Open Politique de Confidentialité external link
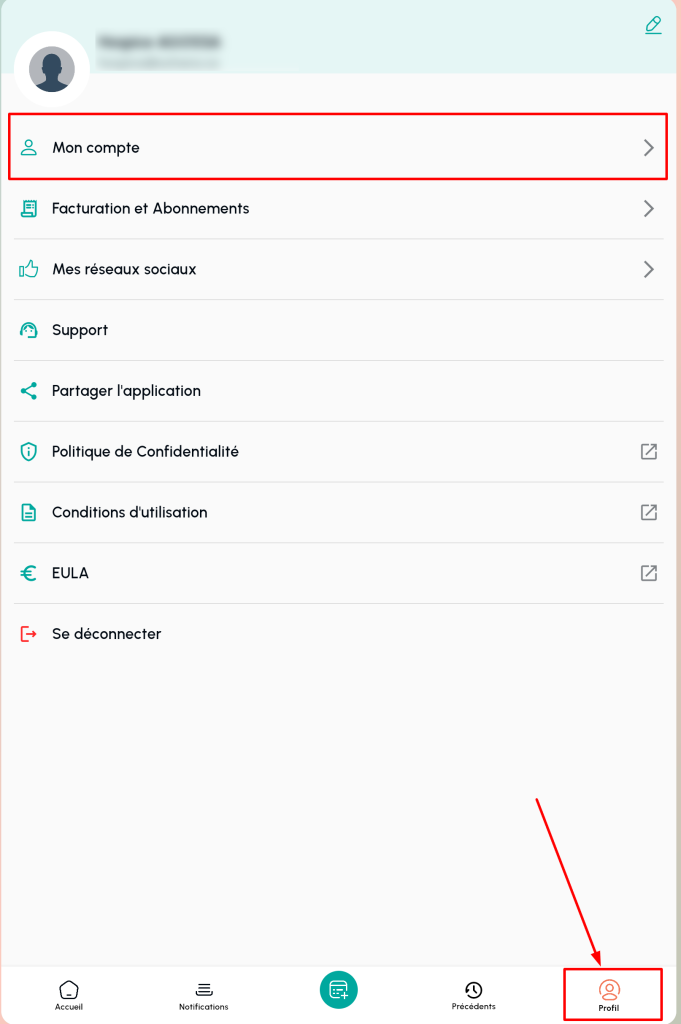Viewport: 681px width, 1024px height. (648, 452)
